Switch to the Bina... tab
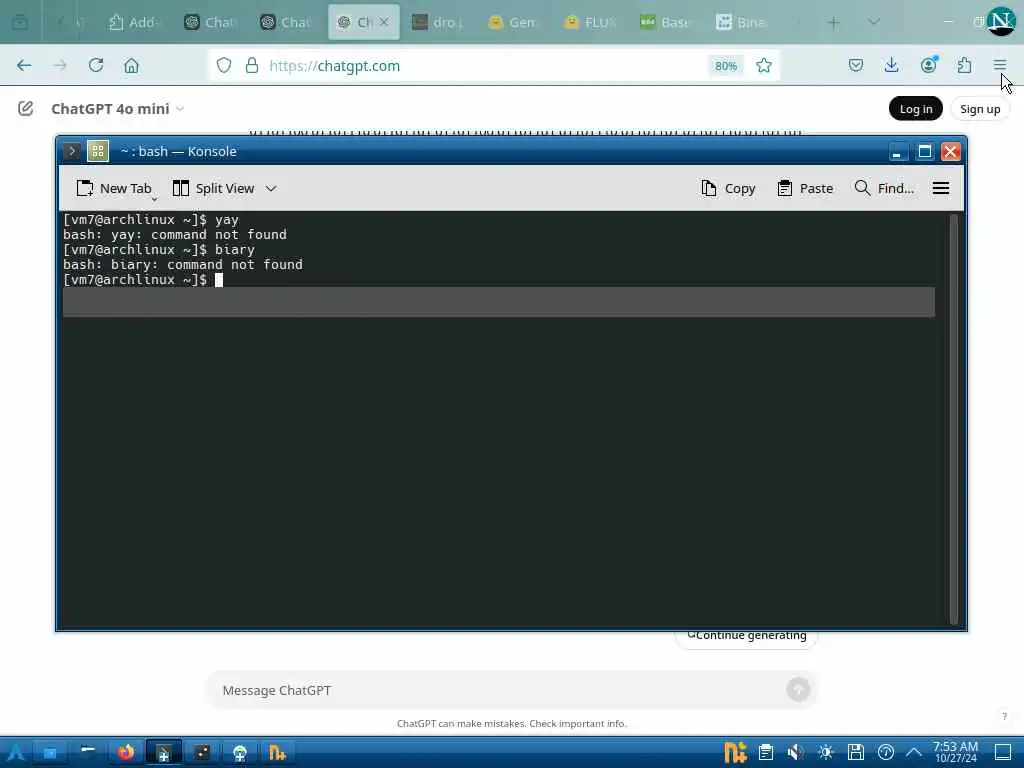Screen dimensions: 1024x768 742,22
